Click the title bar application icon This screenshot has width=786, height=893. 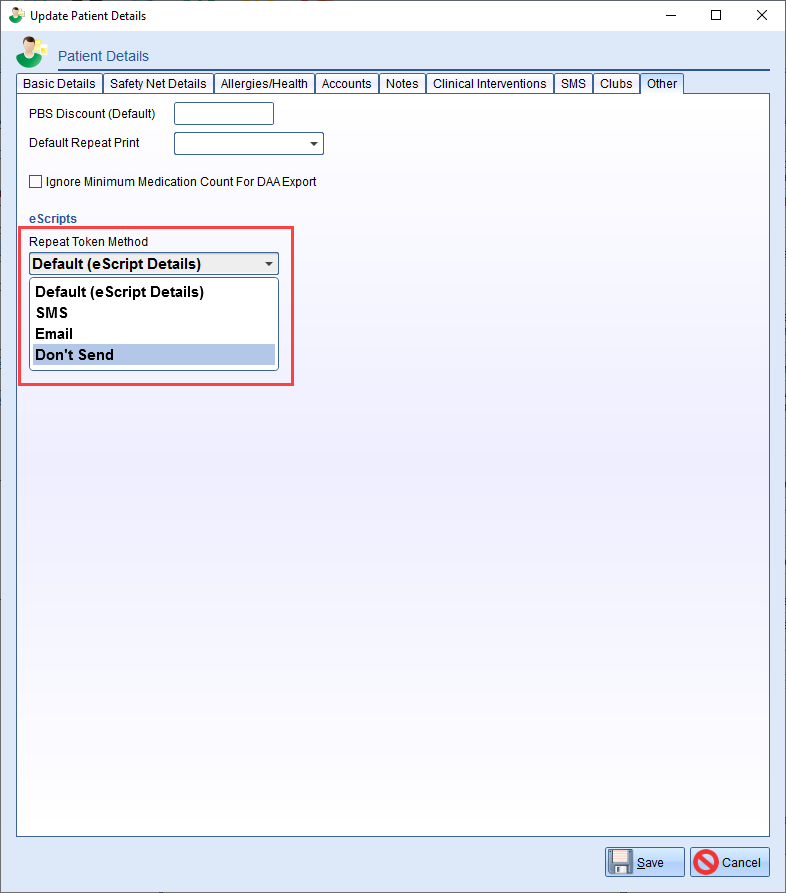17,15
